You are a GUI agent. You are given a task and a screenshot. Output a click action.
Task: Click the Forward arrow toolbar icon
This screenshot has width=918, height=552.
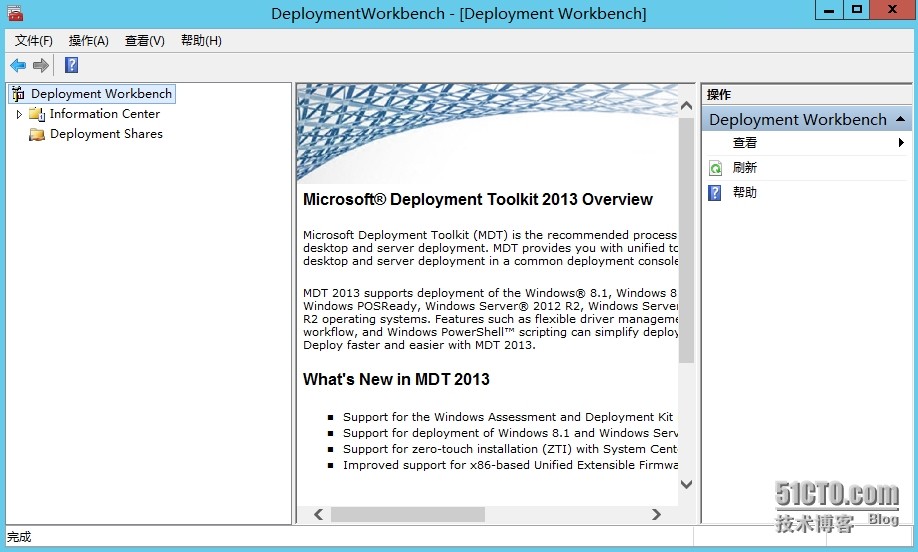[40, 65]
